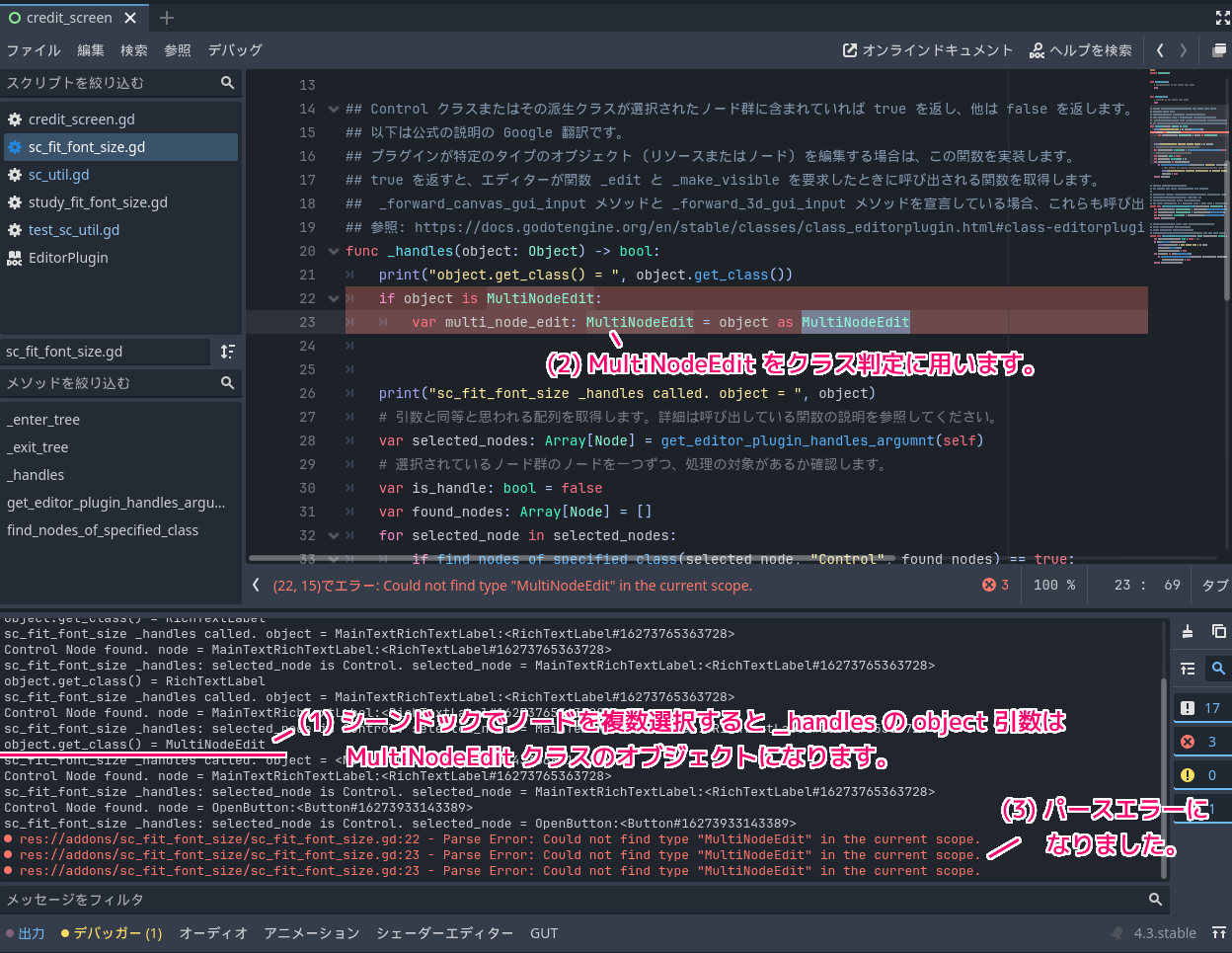
Task: Open the デバッグ menu
Action: tap(235, 50)
